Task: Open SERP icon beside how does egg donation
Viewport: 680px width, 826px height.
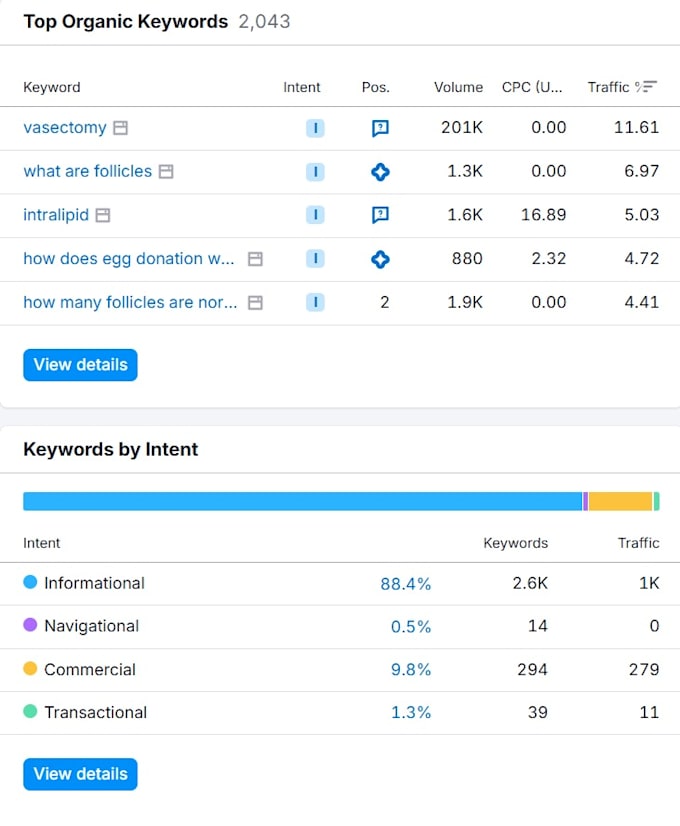Action: point(255,259)
